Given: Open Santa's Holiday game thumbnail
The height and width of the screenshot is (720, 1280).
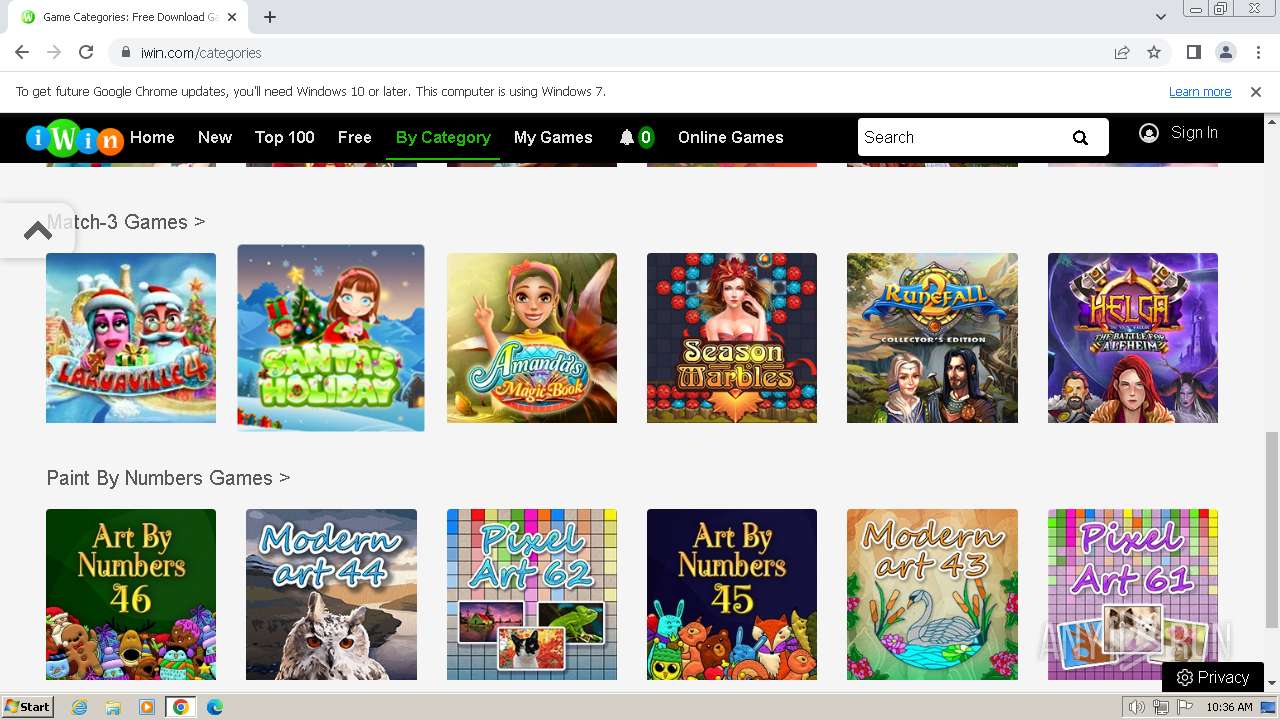Looking at the screenshot, I should 331,338.
